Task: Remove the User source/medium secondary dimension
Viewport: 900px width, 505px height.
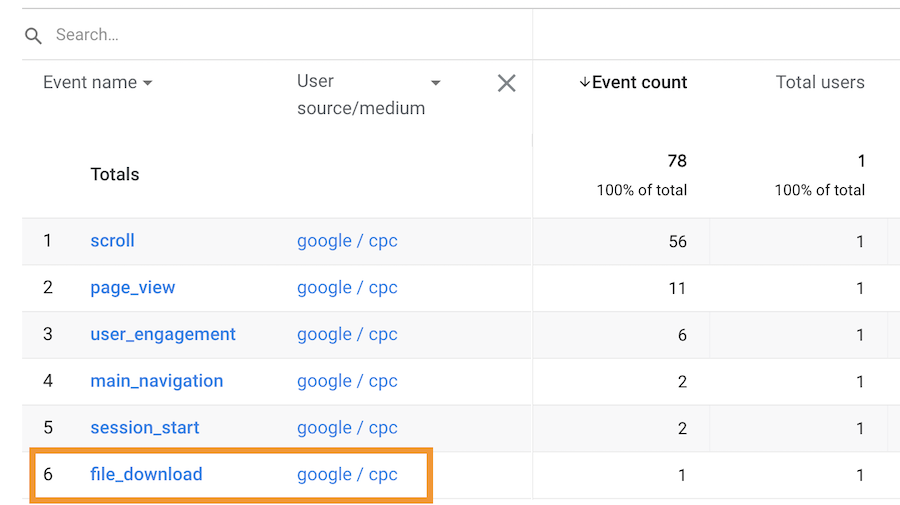Action: (507, 83)
